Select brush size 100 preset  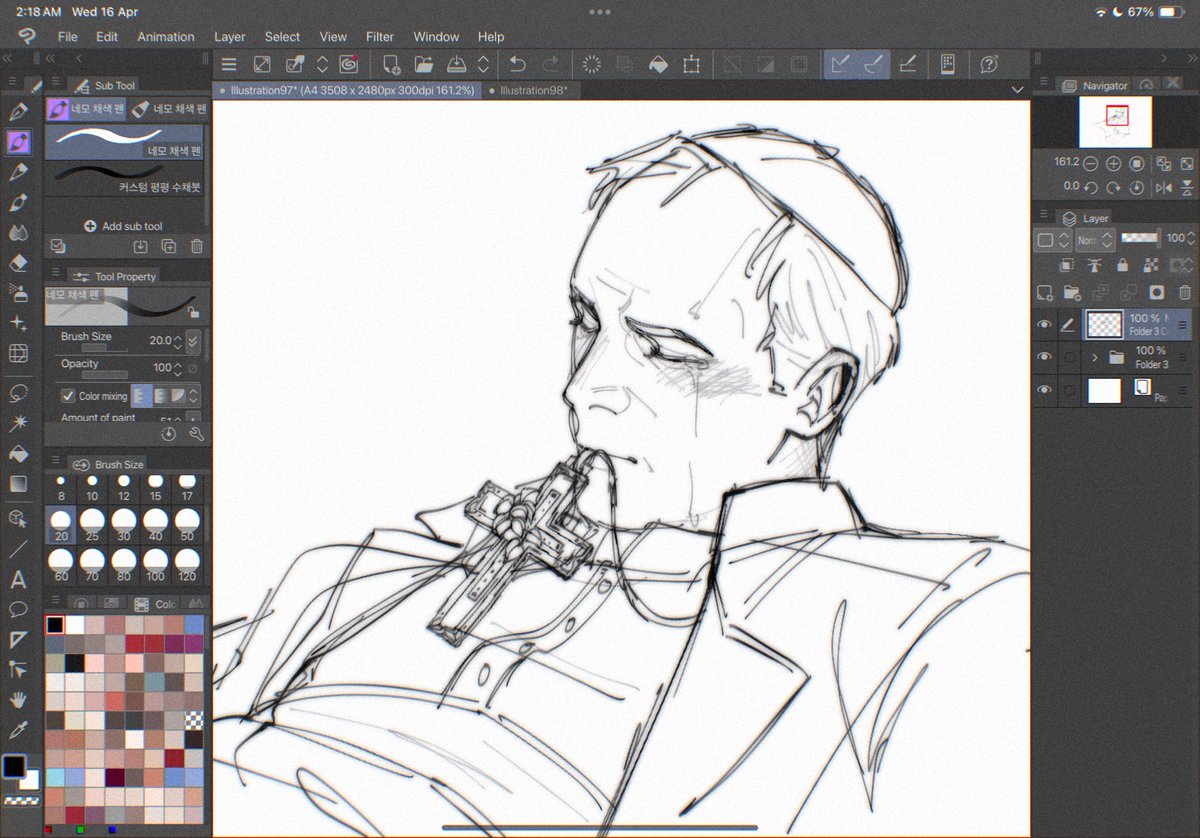pyautogui.click(x=155, y=563)
